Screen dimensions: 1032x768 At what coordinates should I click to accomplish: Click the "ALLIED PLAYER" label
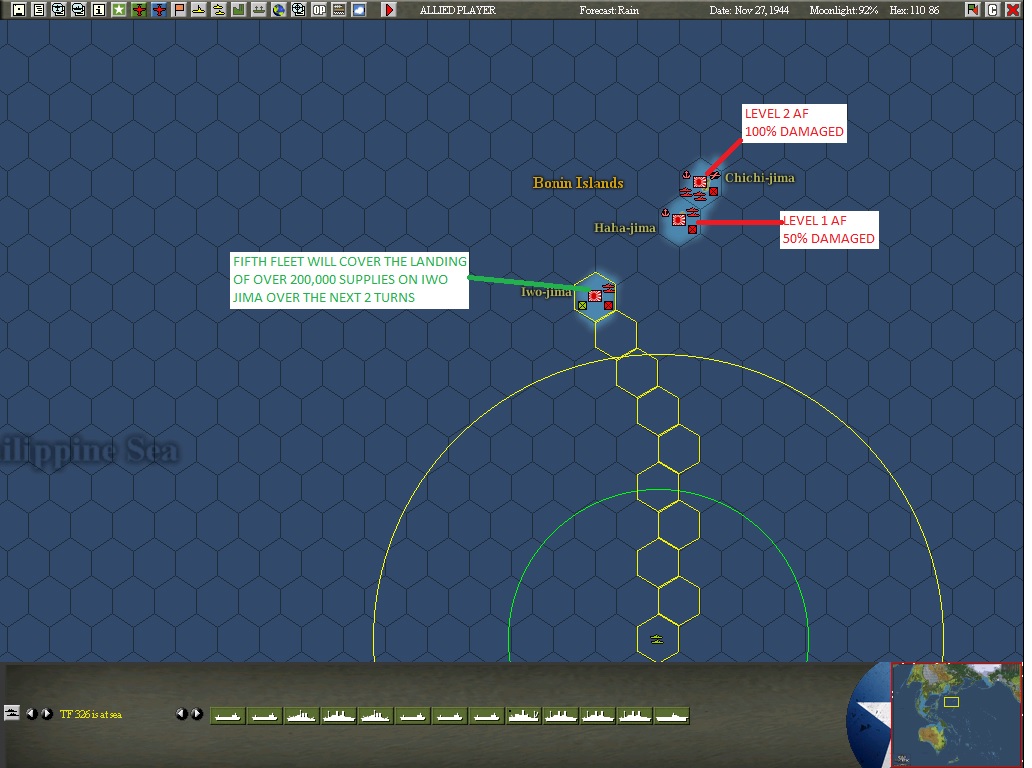[x=457, y=10]
